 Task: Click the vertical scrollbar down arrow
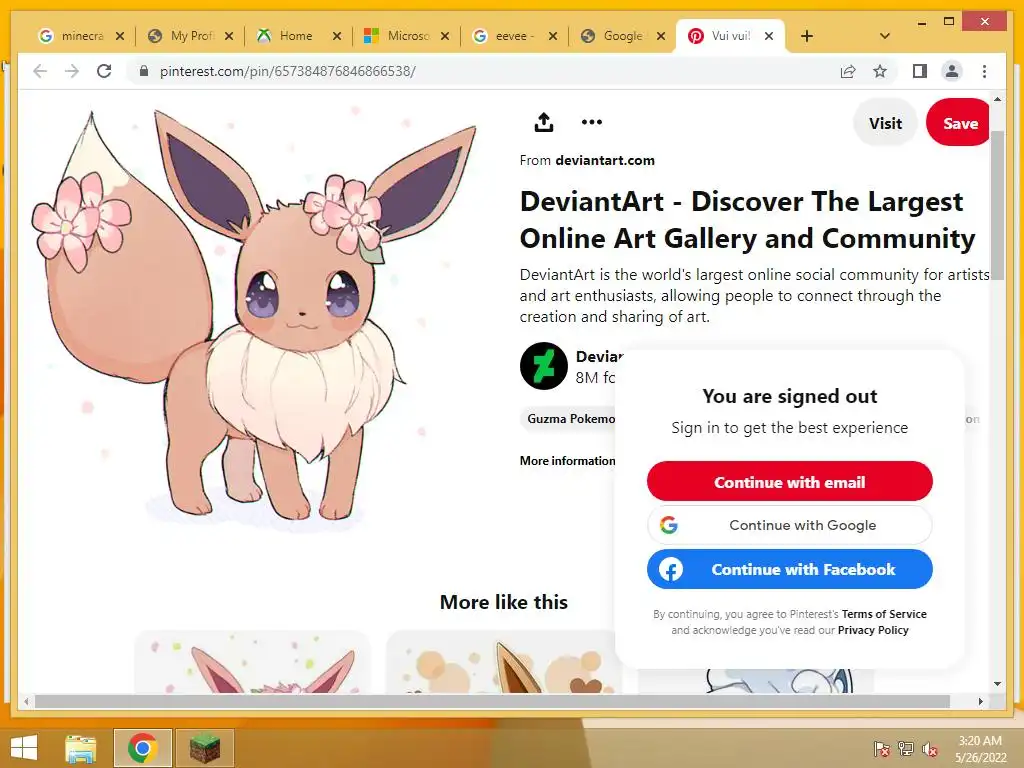click(997, 684)
